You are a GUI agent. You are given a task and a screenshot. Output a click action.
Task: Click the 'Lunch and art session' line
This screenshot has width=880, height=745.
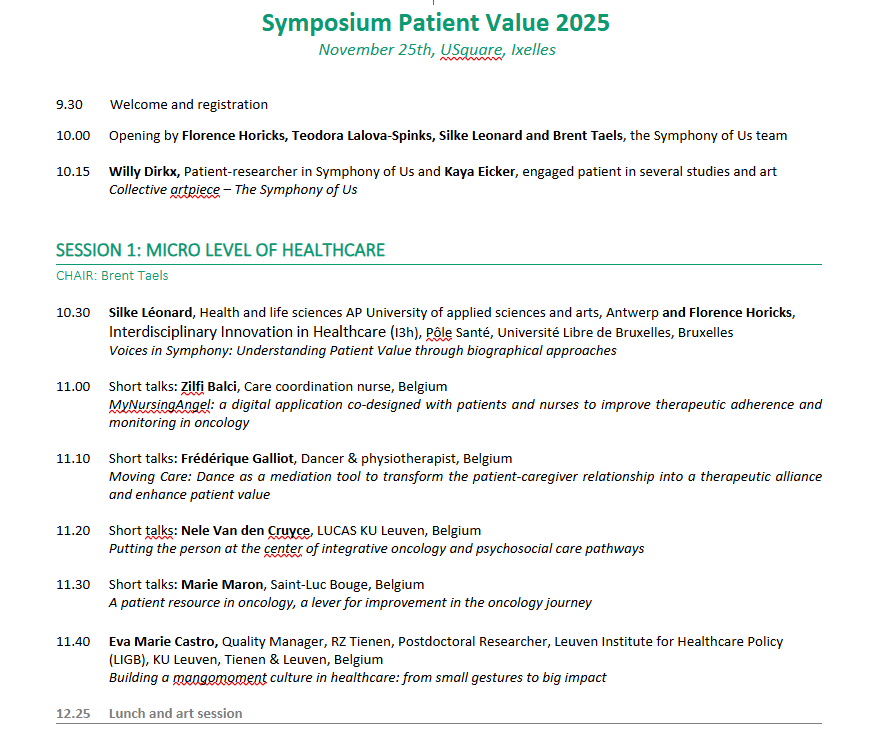pos(176,713)
